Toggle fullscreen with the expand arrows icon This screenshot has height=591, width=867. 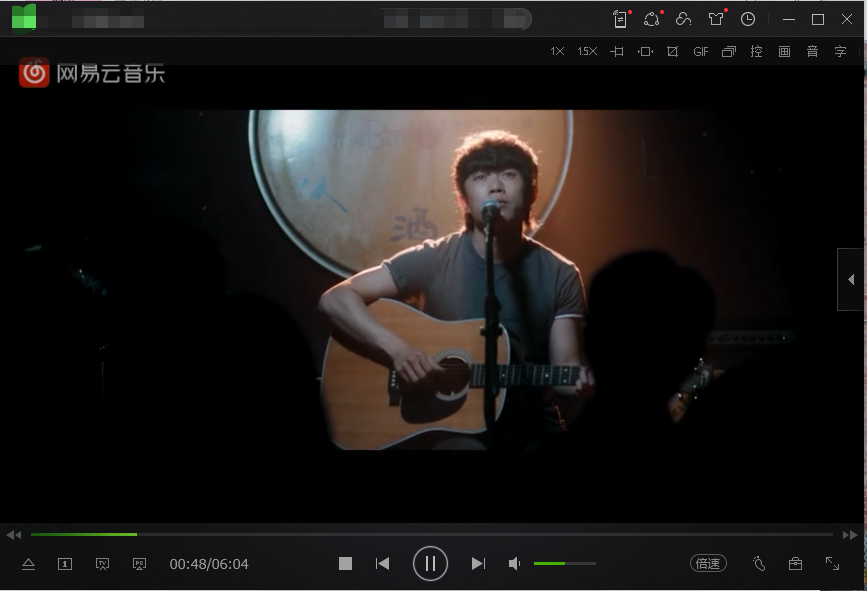click(x=832, y=564)
